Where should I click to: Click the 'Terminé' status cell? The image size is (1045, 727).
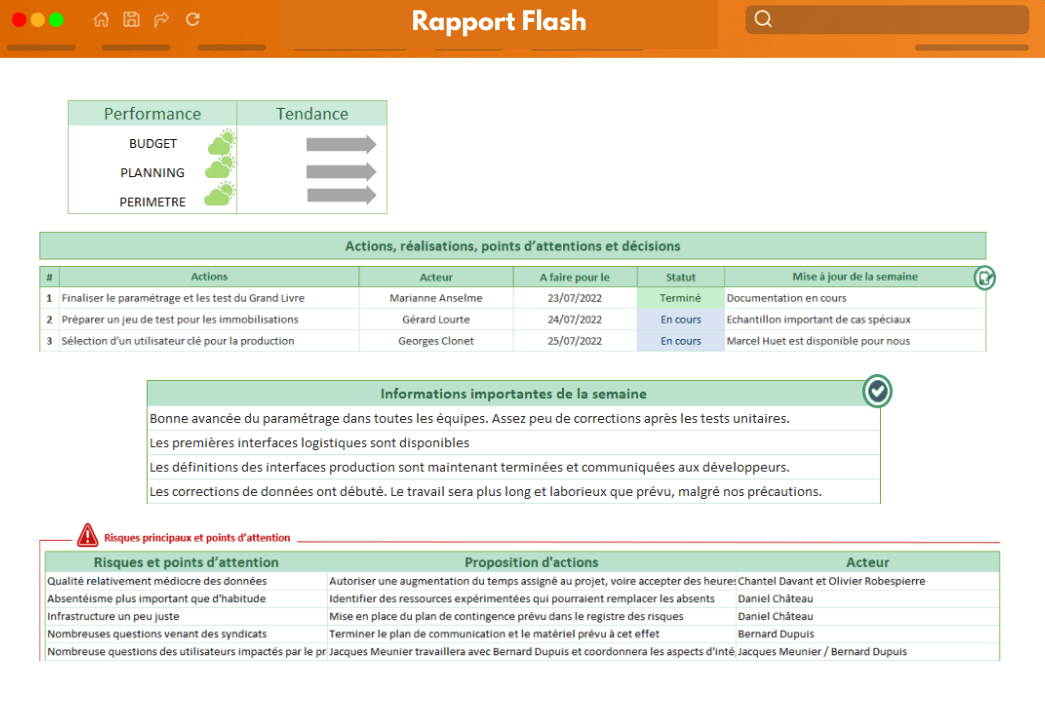680,298
